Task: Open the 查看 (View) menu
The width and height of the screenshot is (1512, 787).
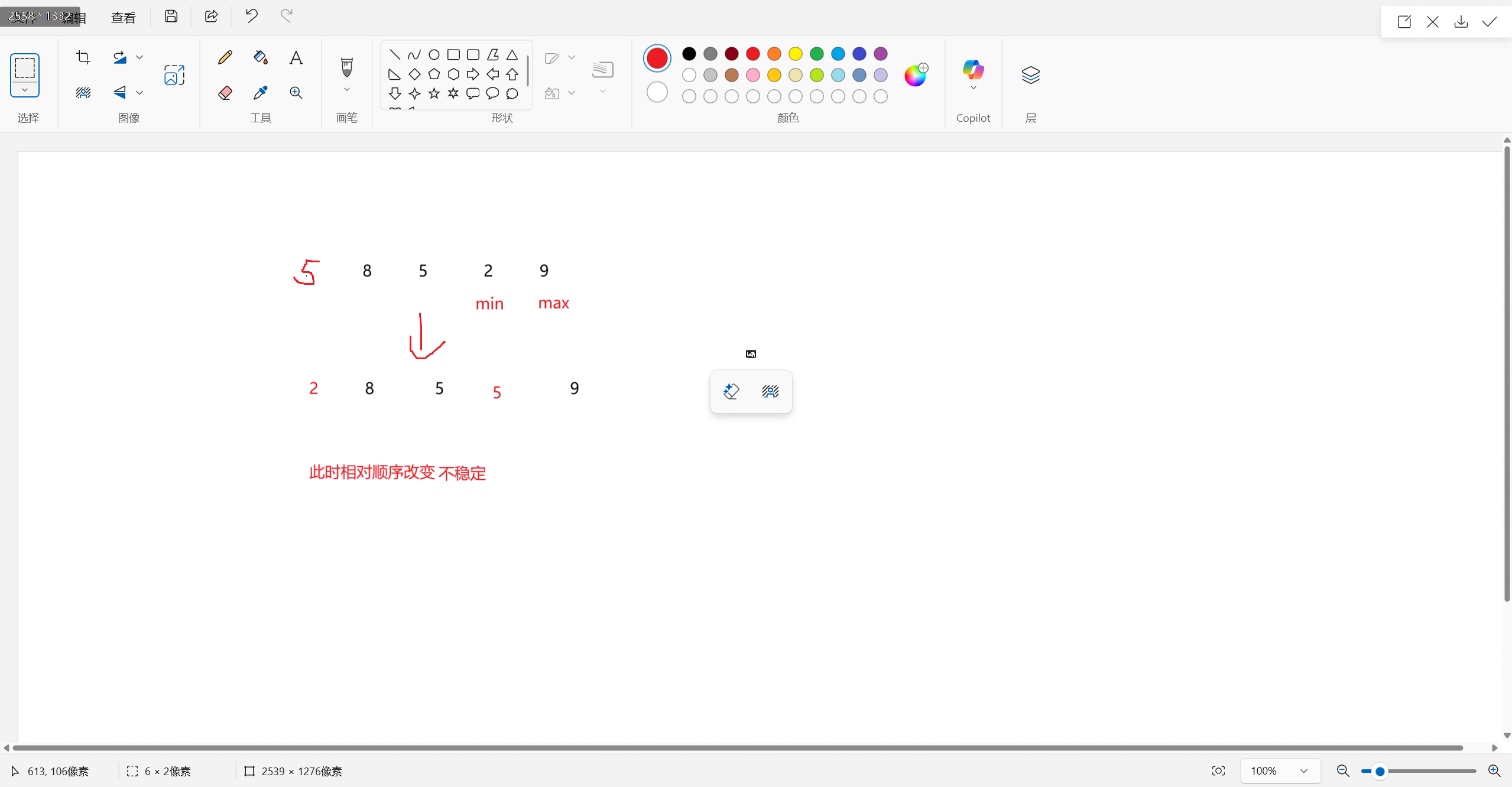Action: click(x=123, y=18)
